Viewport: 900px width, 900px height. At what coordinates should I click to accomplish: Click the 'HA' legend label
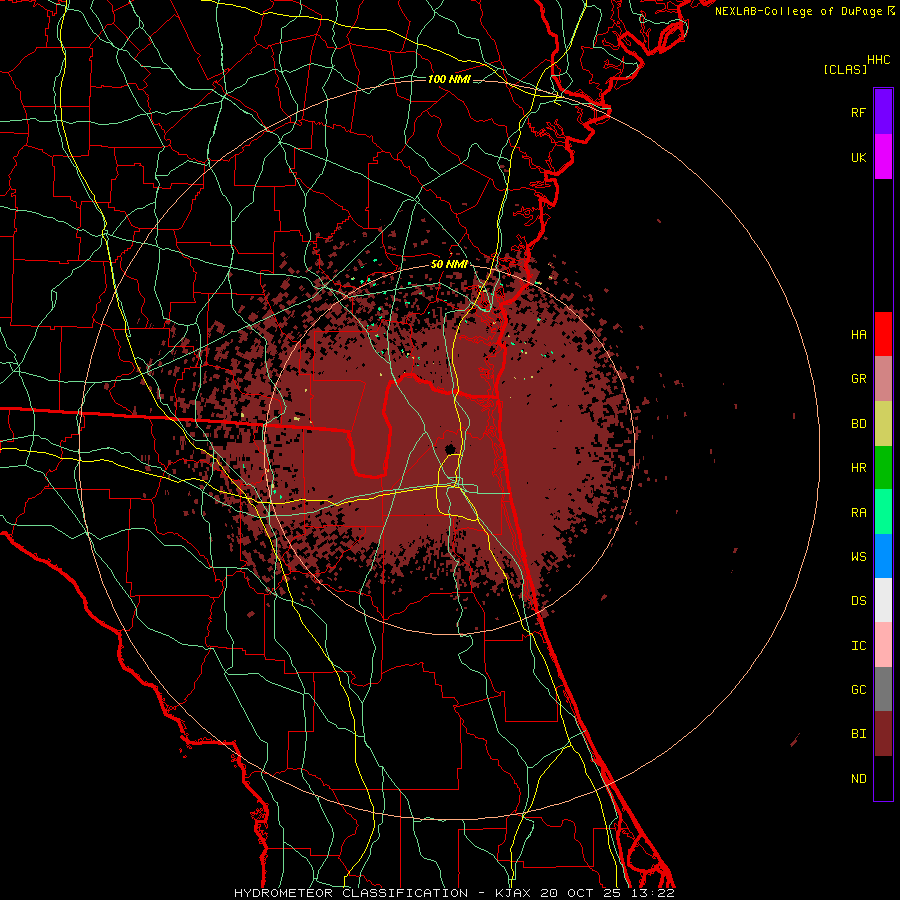click(858, 335)
